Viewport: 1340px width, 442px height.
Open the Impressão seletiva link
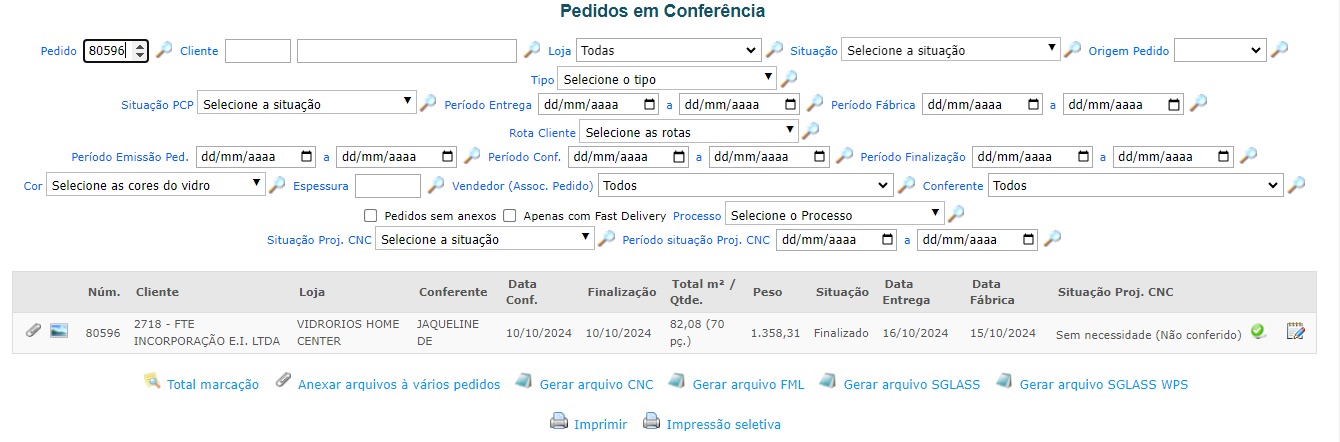pos(723,424)
